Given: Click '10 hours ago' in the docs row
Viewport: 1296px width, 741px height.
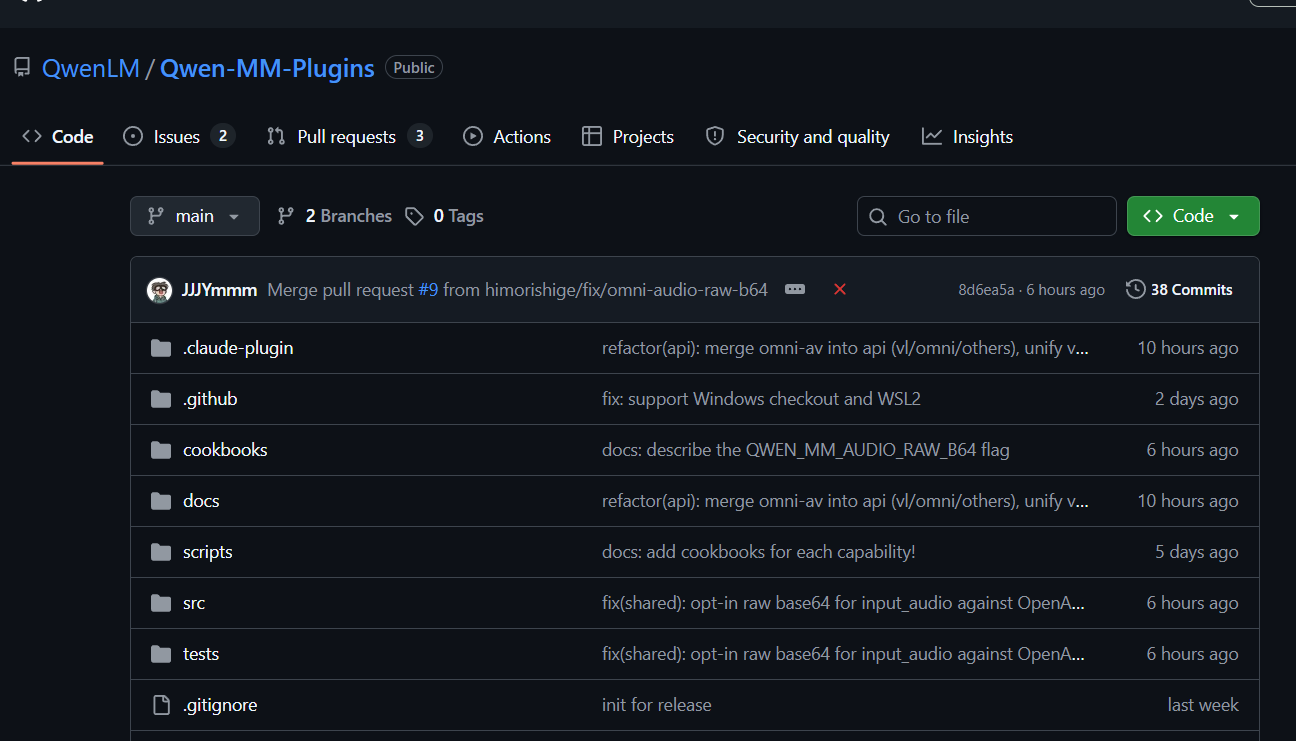Looking at the screenshot, I should [1188, 501].
